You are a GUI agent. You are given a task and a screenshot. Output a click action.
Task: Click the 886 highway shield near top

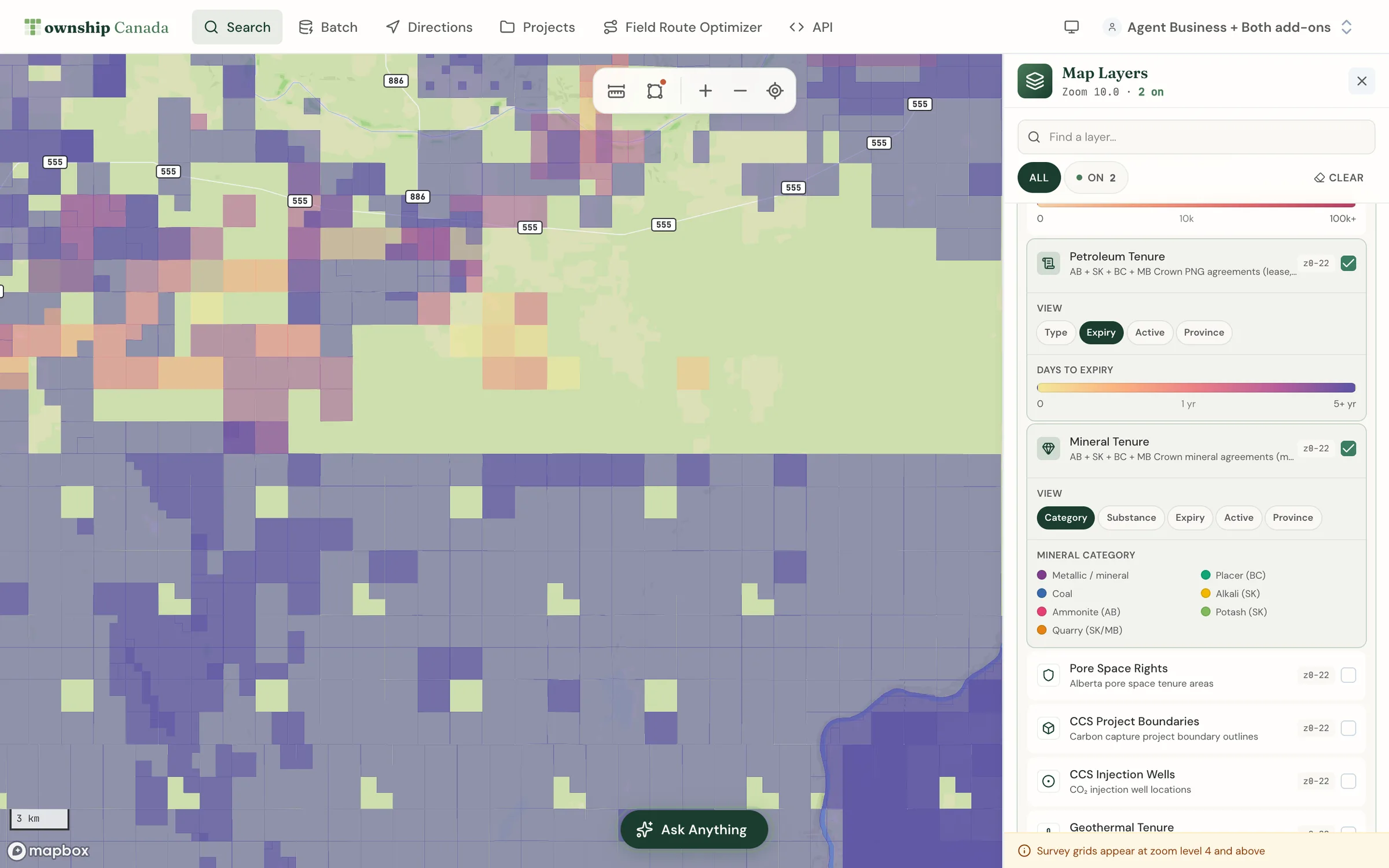pos(396,81)
